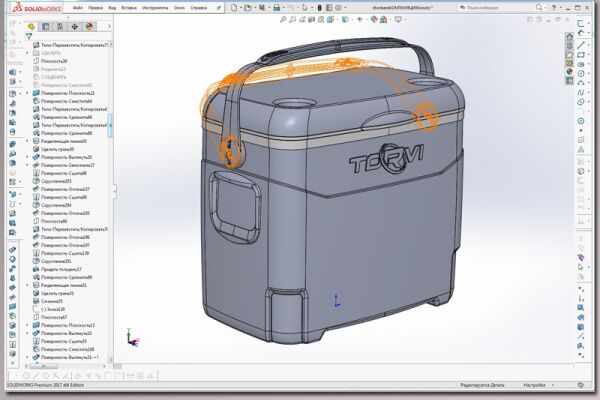Expand the Разделяющая линия20 tree node
Viewport: 600px width, 400px height.
(x=27, y=141)
